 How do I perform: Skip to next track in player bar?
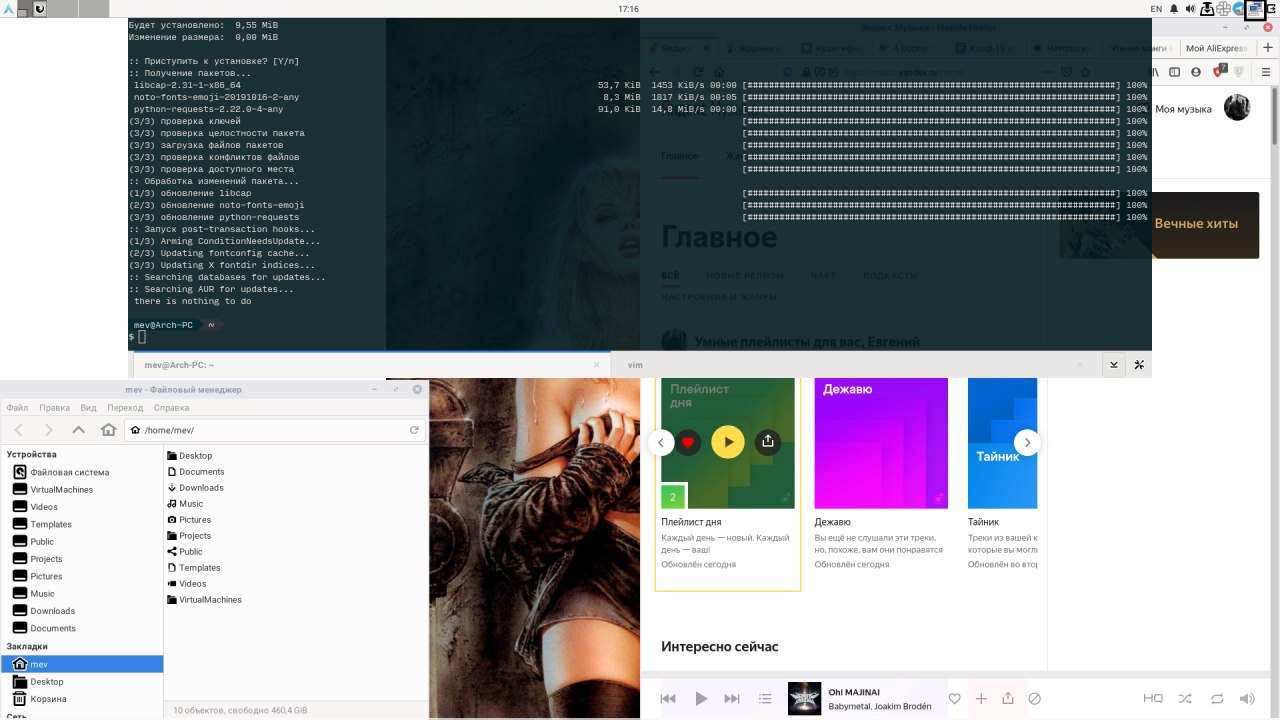[732, 699]
